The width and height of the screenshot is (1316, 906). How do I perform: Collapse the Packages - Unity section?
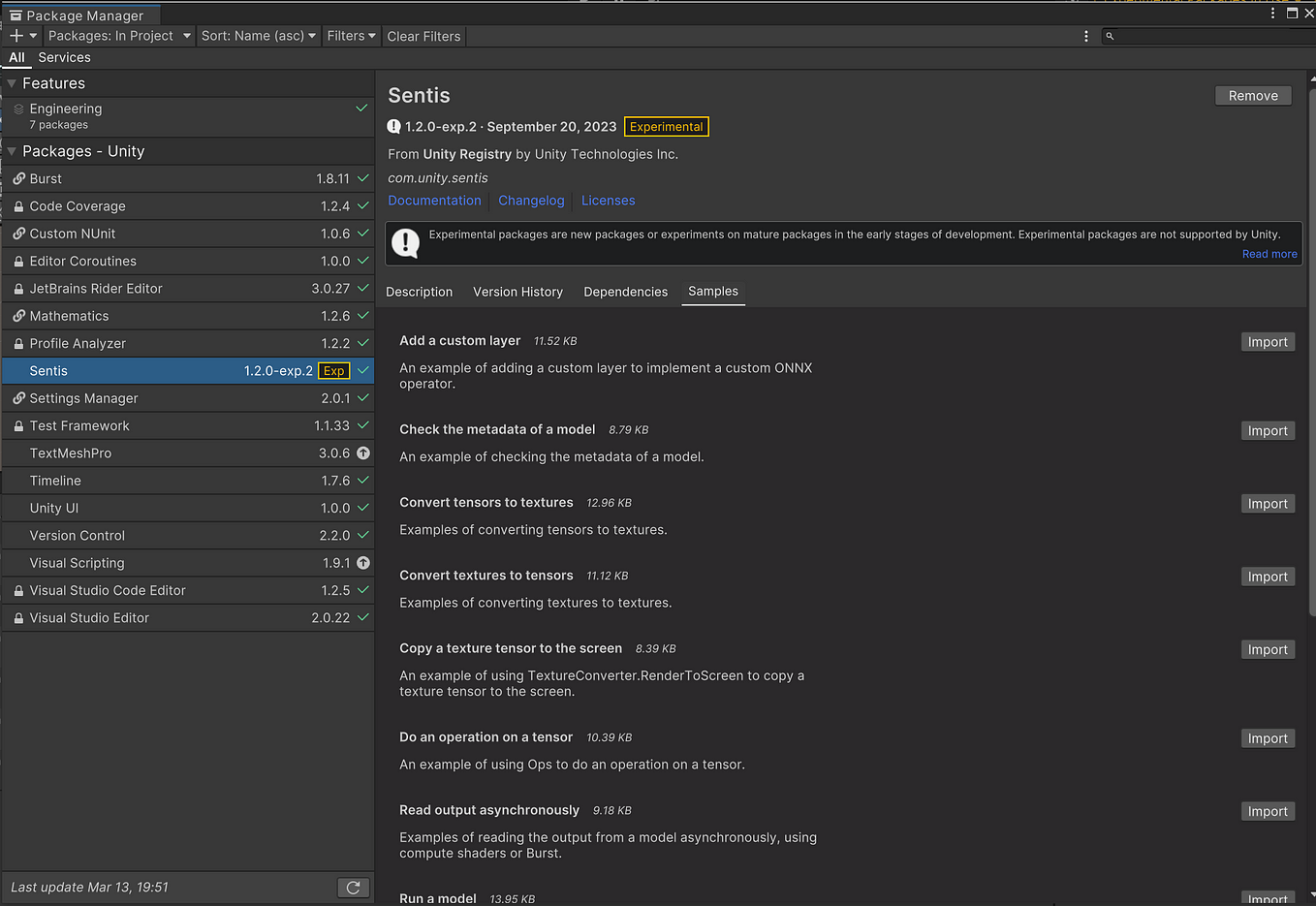pos(12,151)
